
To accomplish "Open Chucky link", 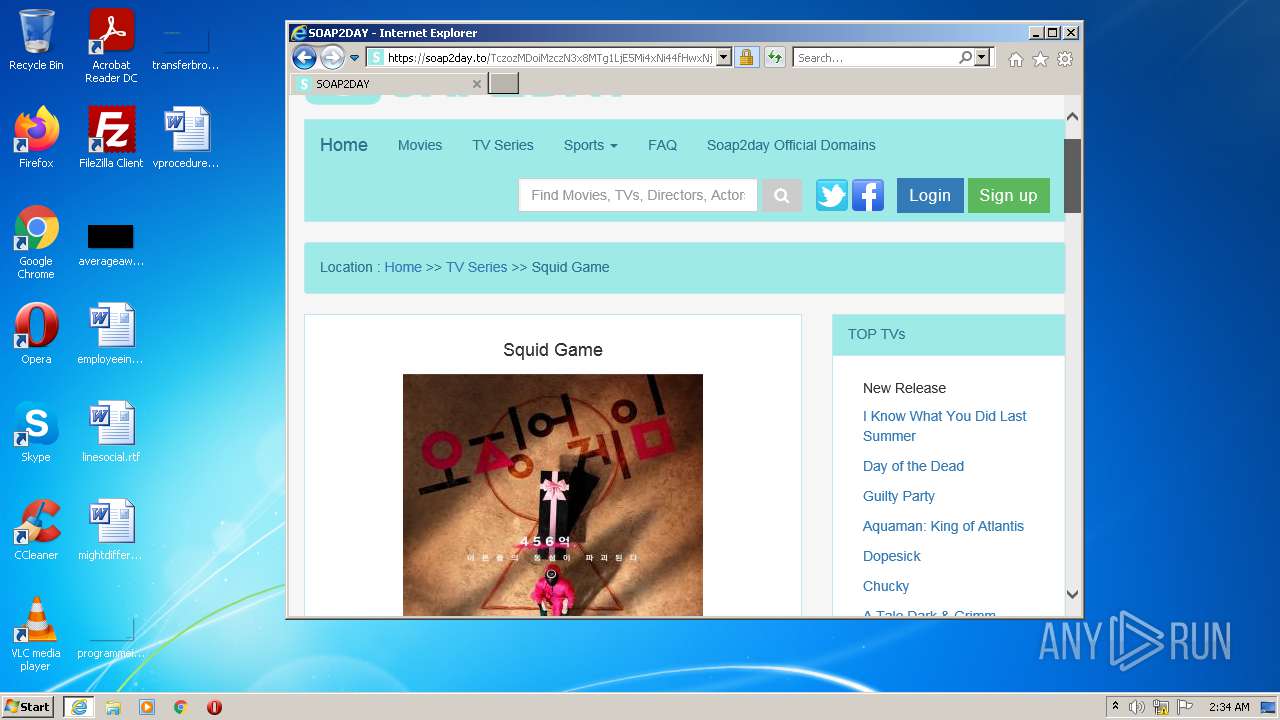I will (886, 586).
